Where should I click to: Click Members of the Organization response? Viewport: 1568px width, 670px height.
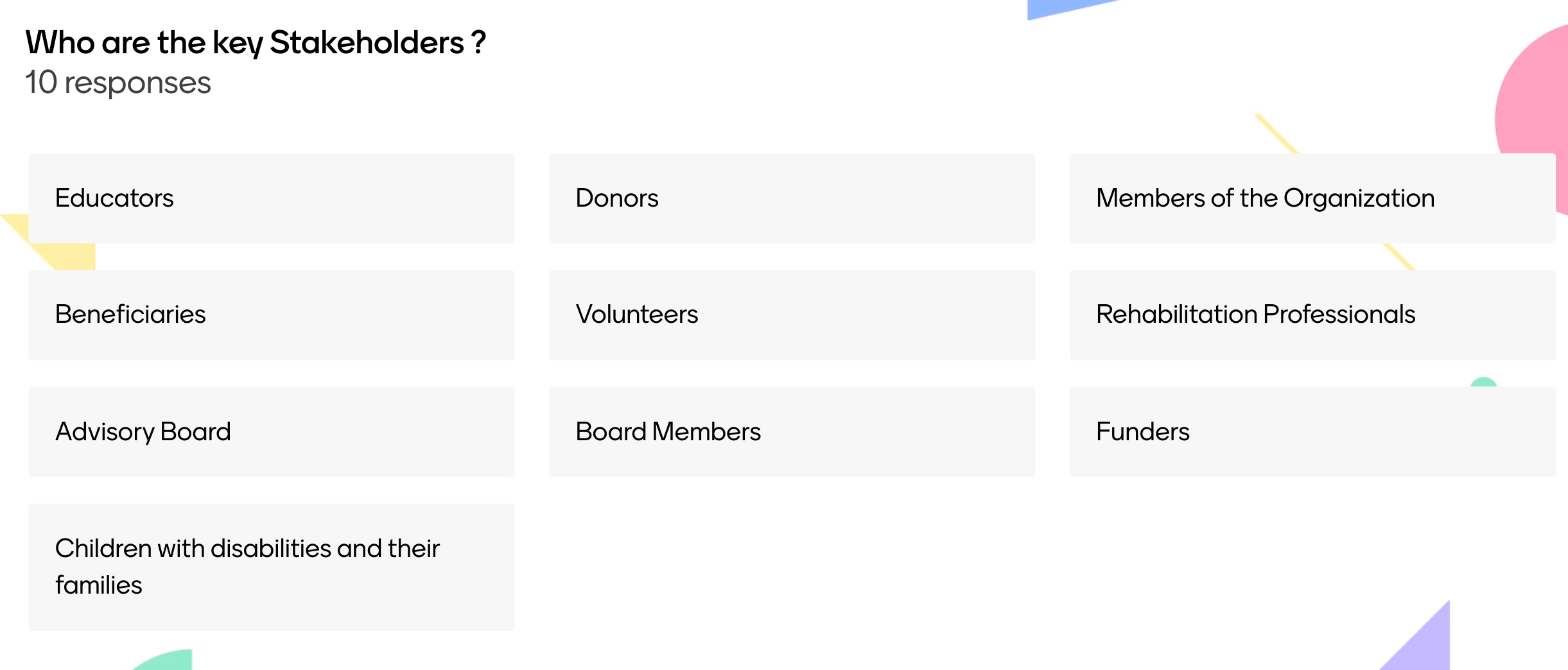[x=1312, y=198]
